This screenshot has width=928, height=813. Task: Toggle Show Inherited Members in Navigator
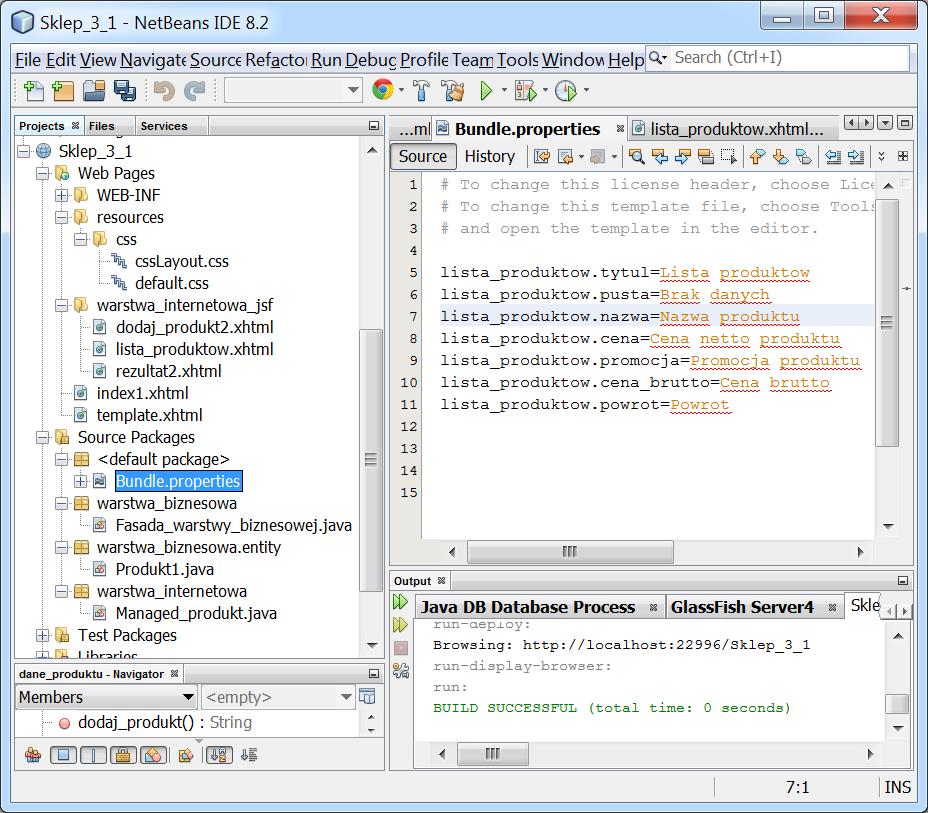point(33,755)
